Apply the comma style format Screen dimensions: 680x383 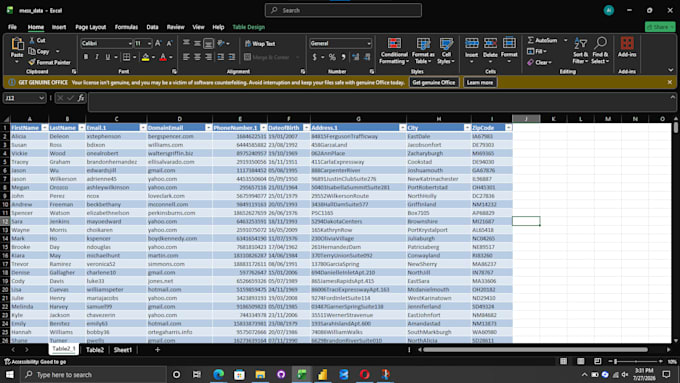click(x=343, y=57)
